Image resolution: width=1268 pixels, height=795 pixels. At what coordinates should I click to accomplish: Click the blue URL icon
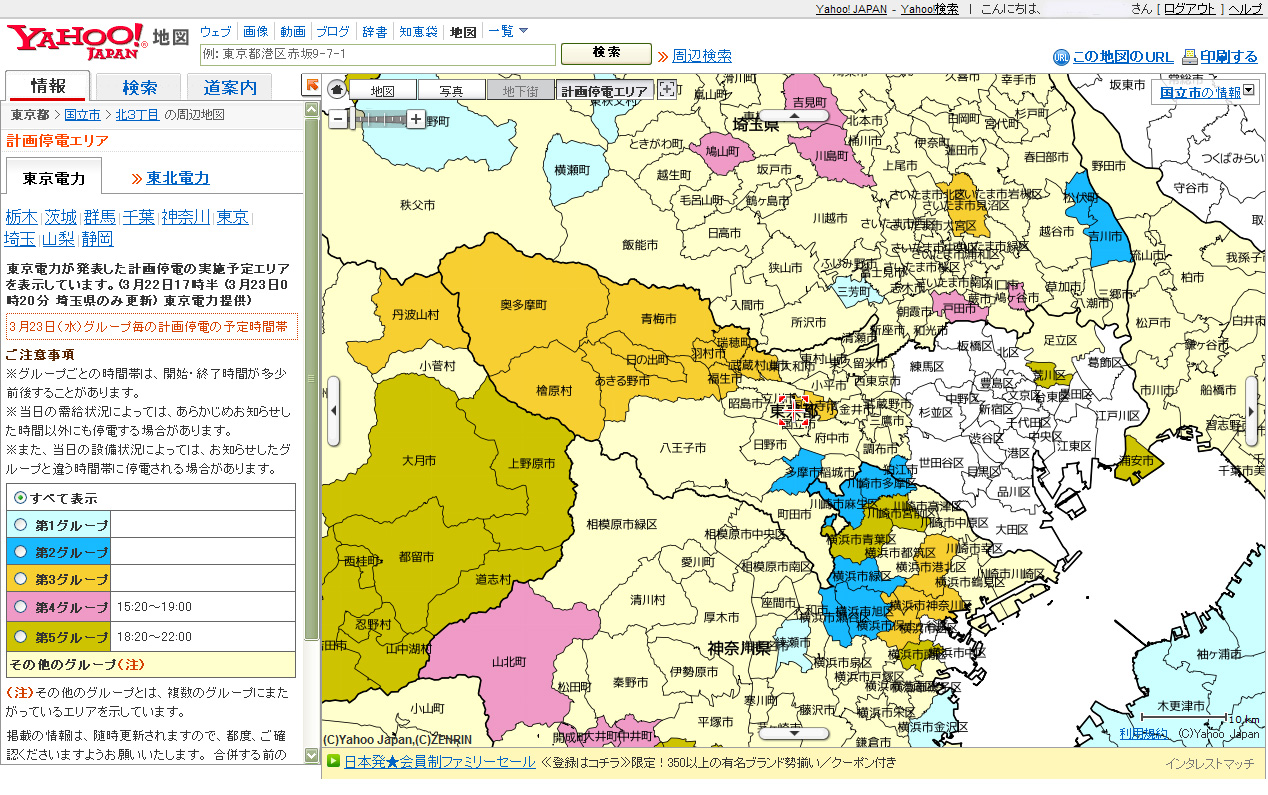[1061, 57]
